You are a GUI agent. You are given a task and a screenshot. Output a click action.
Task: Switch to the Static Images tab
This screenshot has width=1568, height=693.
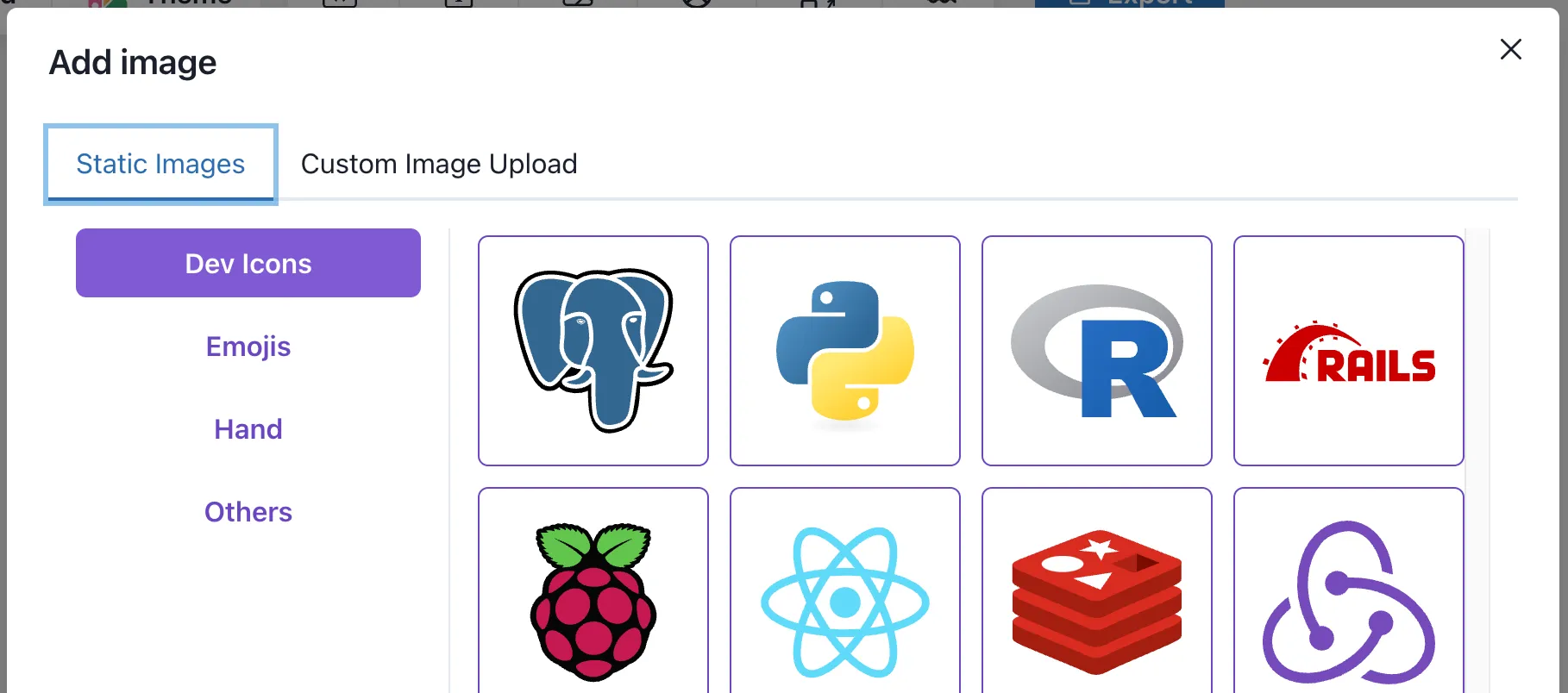[160, 164]
